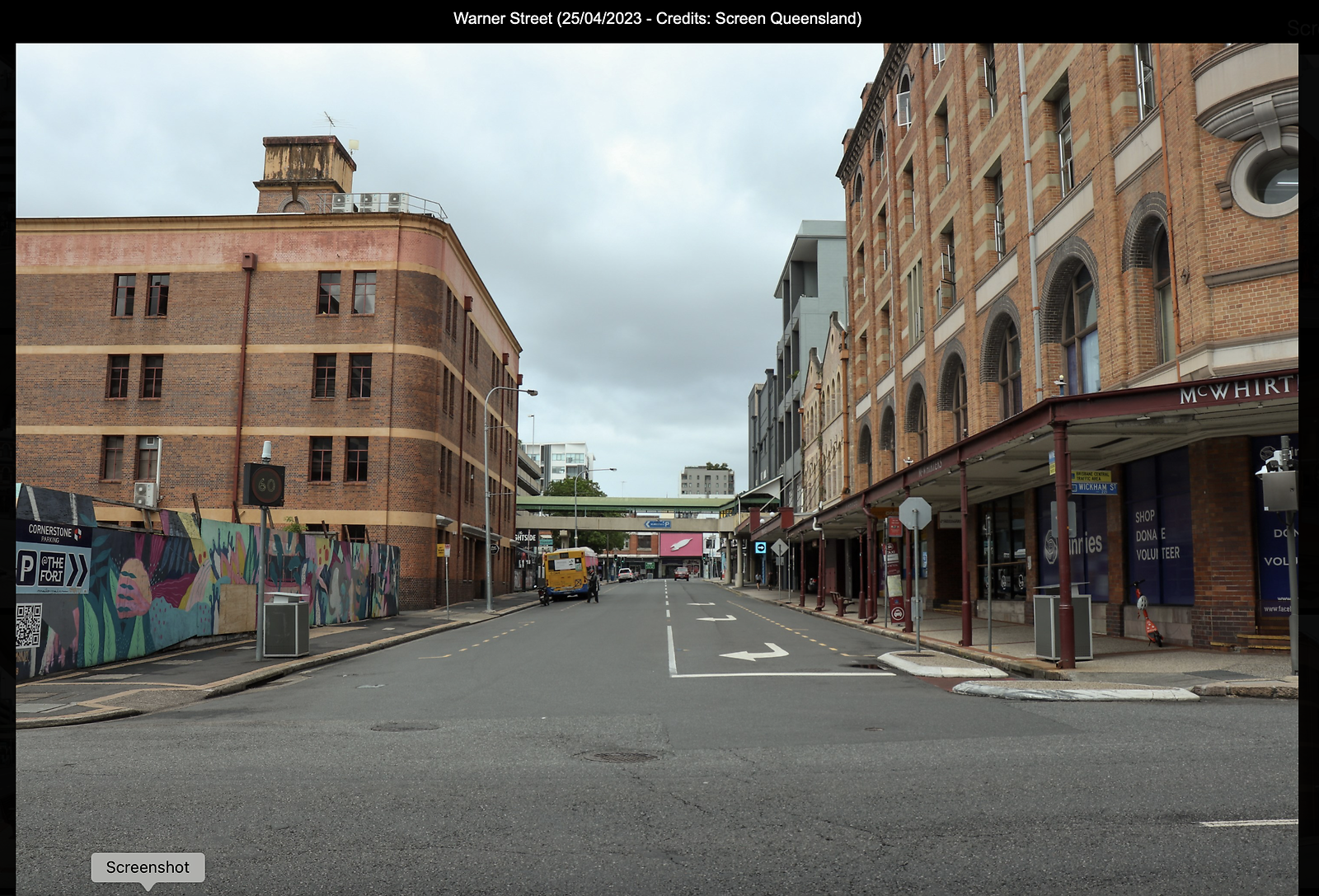Click the blue one-way arrow sign
The width and height of the screenshot is (1319, 896).
[x=760, y=547]
